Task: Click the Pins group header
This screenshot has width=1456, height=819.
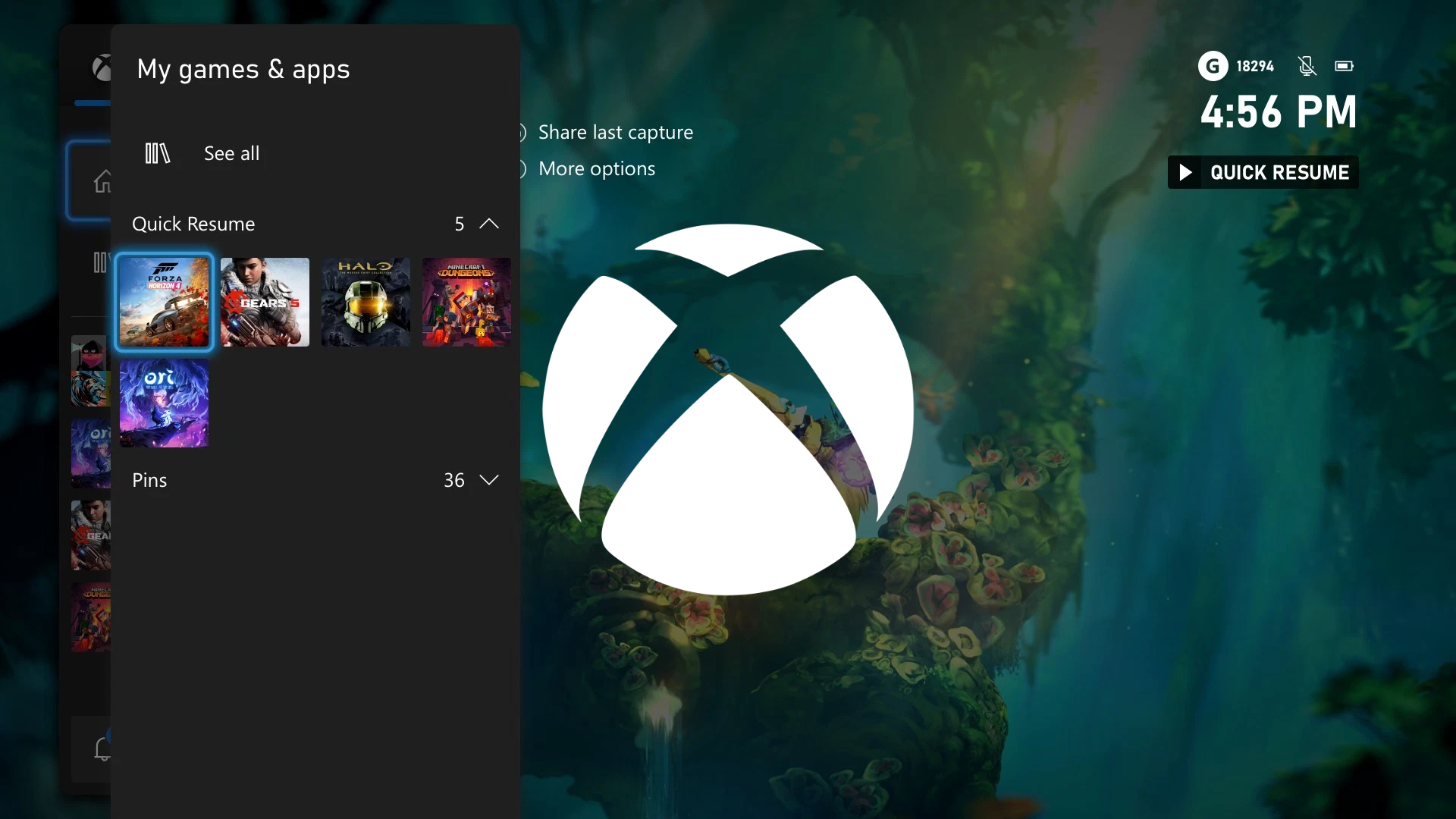Action: [x=149, y=480]
